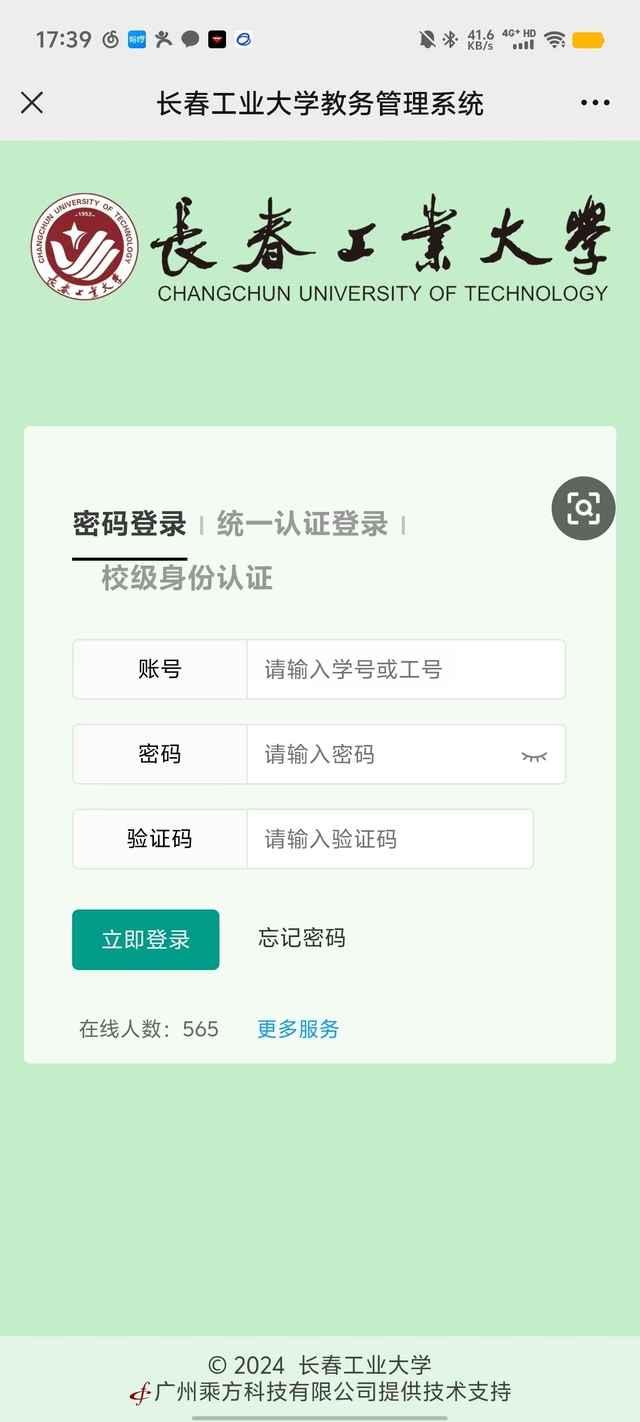The image size is (640, 1422).
Task: Tap the muted bell notification icon
Action: click(427, 40)
